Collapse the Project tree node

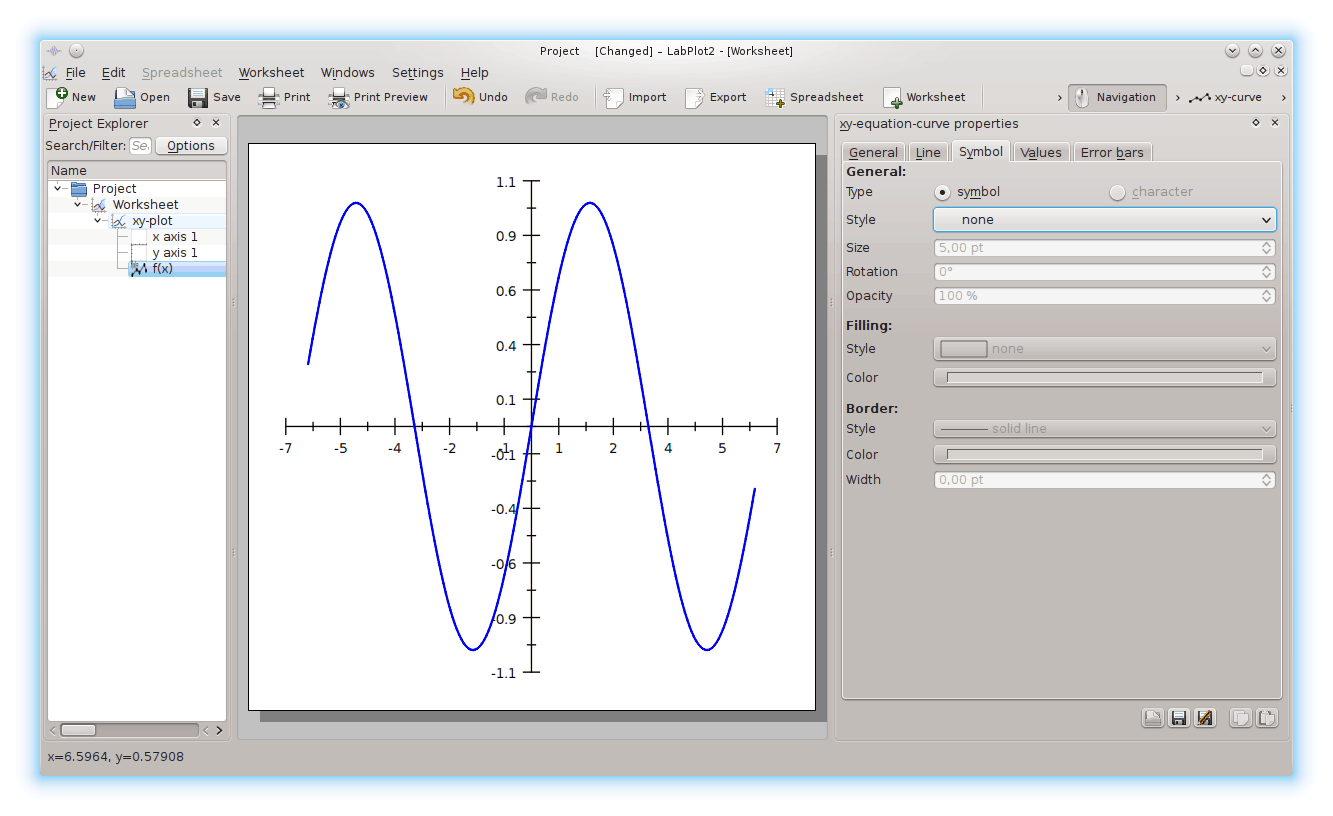(58, 189)
